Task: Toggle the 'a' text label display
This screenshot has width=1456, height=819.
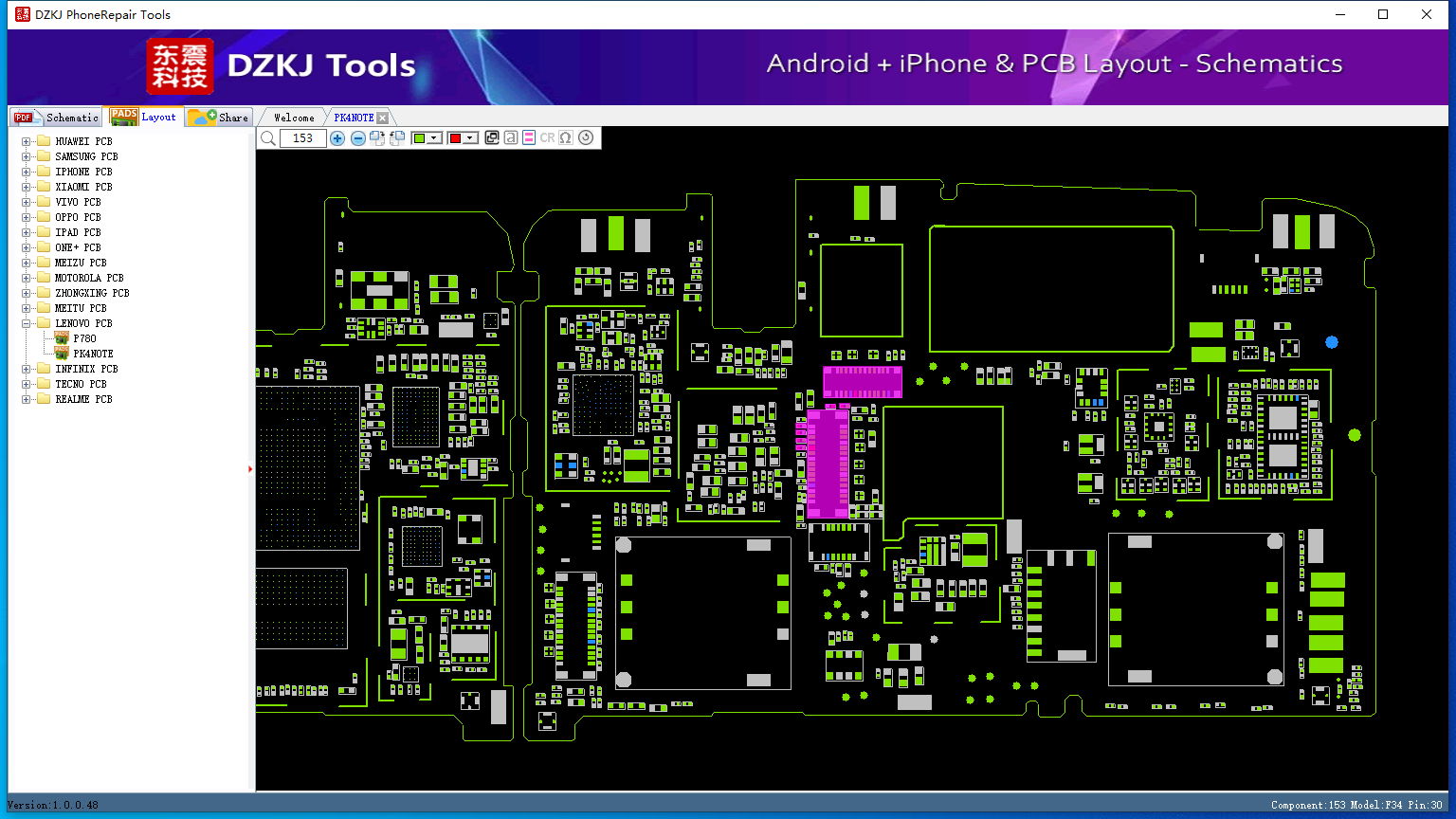Action: pos(511,138)
